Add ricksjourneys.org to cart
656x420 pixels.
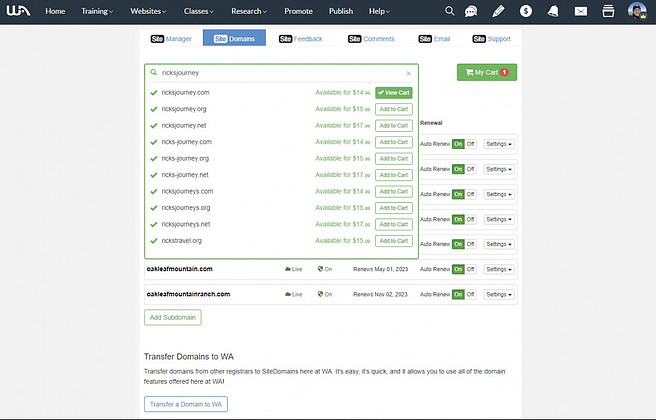(x=394, y=208)
